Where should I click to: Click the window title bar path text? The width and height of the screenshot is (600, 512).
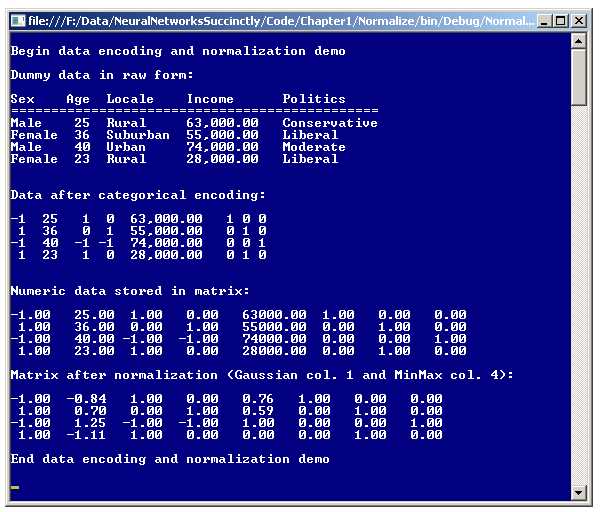click(281, 21)
